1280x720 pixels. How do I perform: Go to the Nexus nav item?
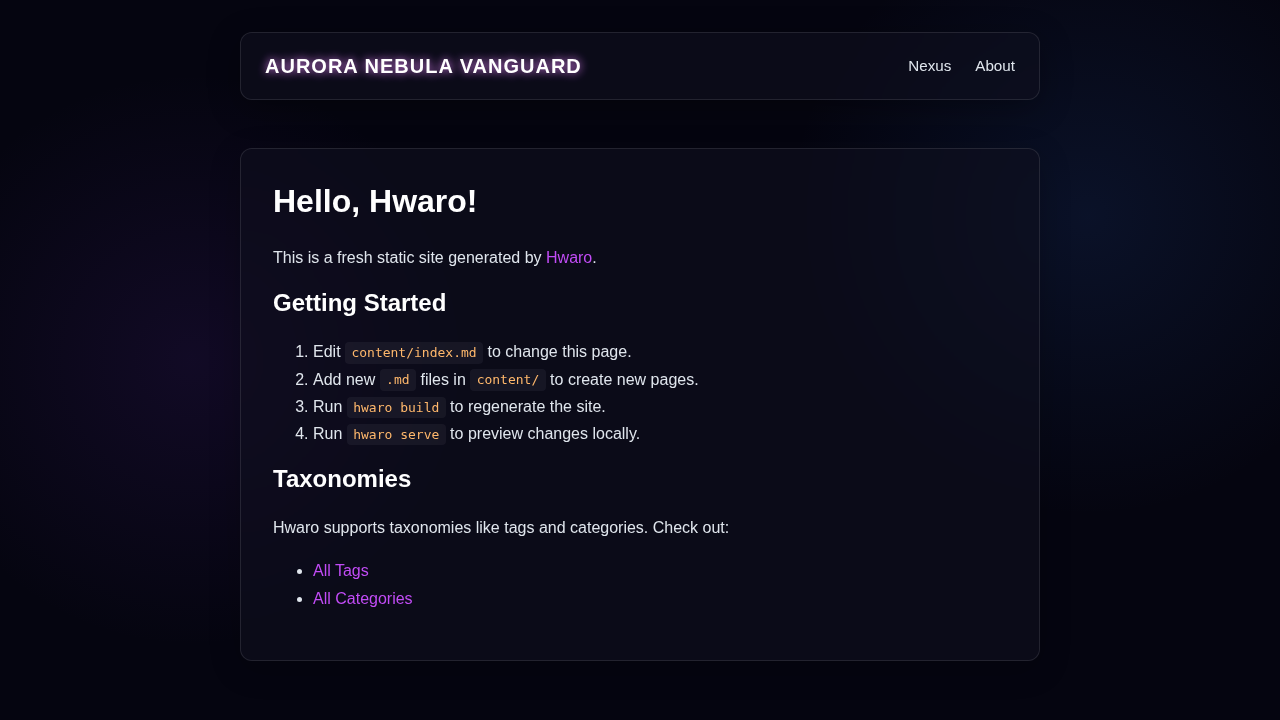click(929, 66)
